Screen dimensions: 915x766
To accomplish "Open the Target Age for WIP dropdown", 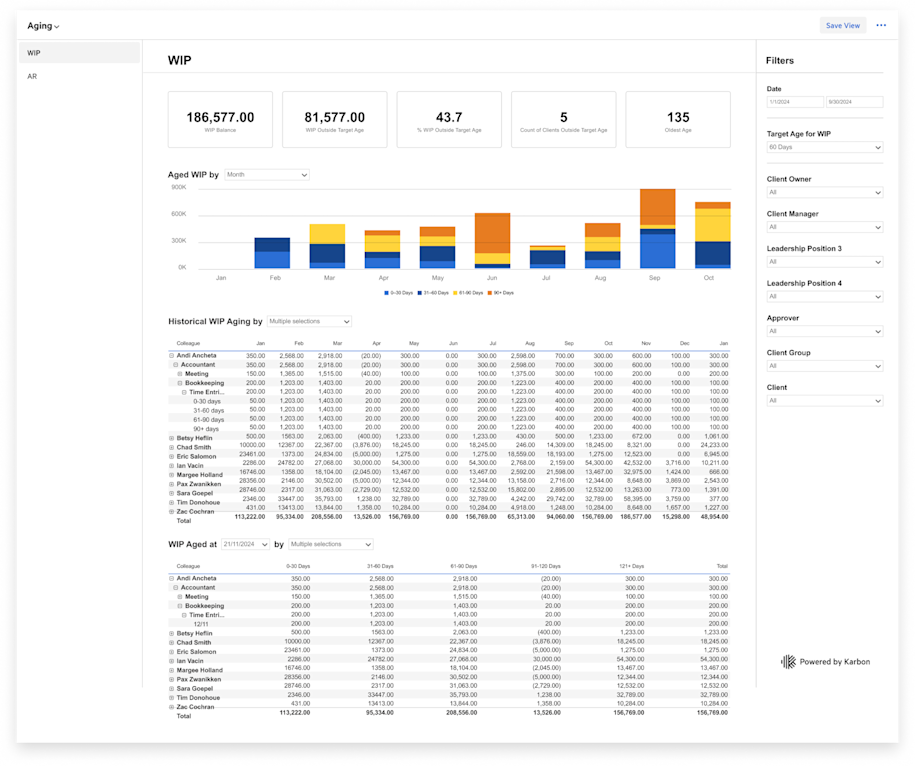I will pos(824,147).
